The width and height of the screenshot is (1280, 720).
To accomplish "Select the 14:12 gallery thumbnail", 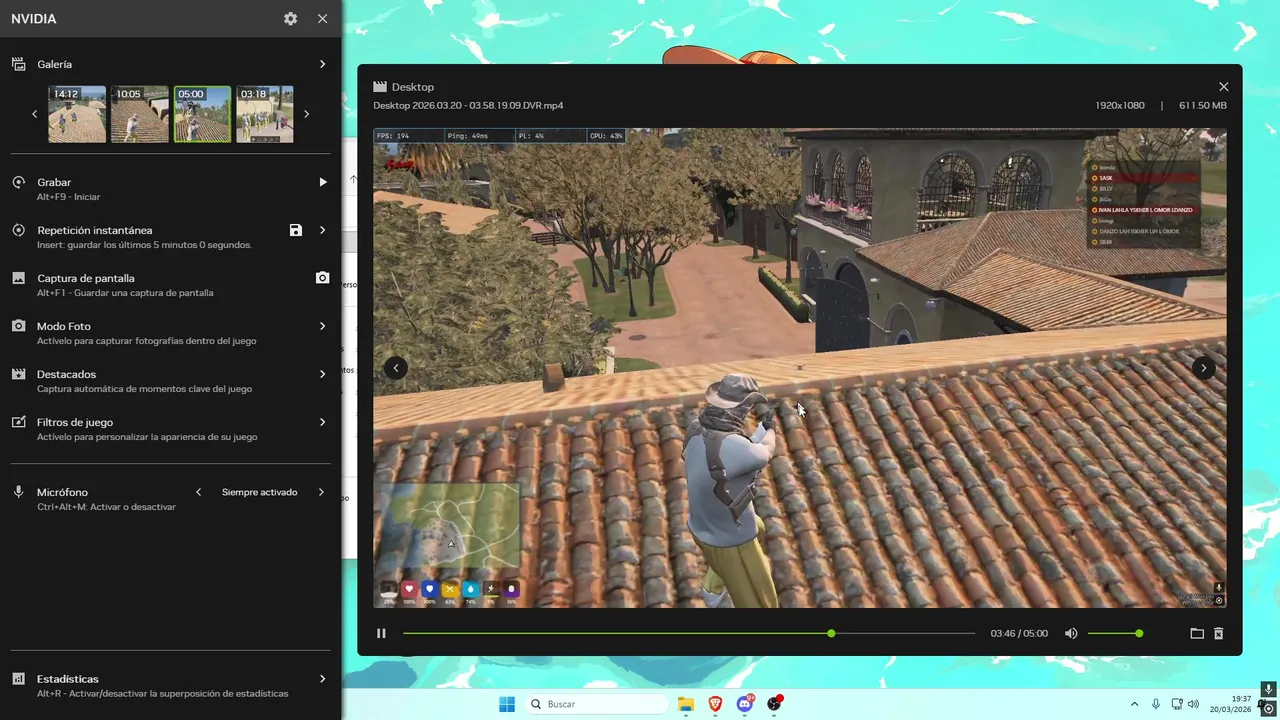I will click(77, 114).
